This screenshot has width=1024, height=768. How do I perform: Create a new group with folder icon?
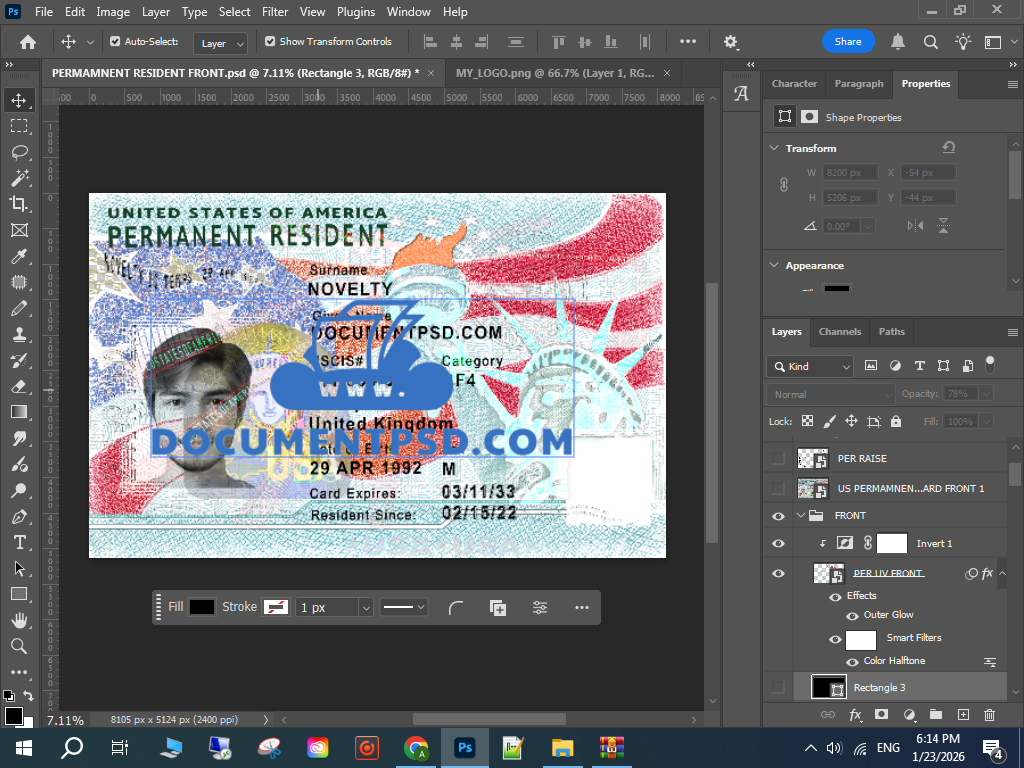pyautogui.click(x=935, y=715)
